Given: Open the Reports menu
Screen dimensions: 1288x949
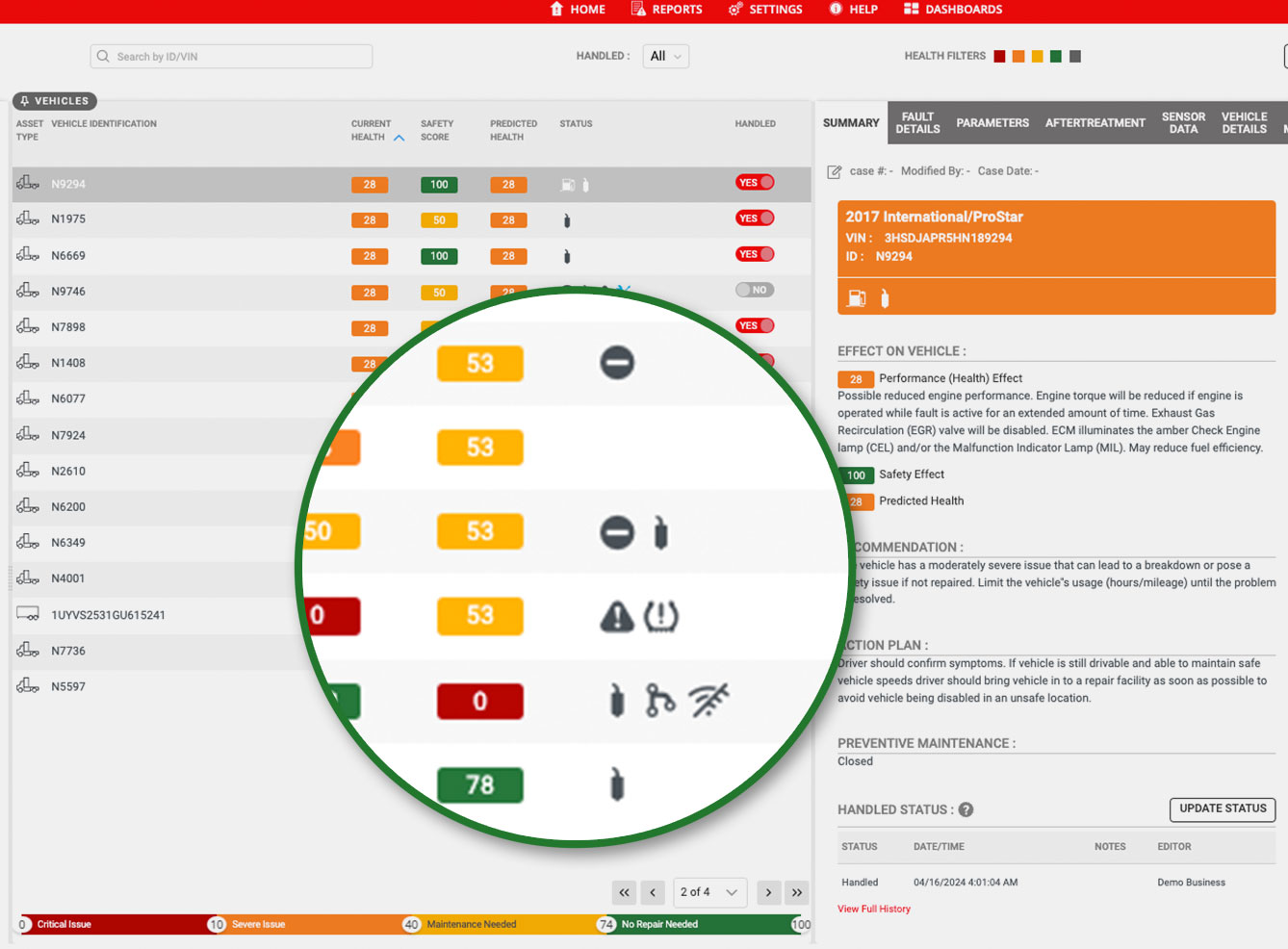Looking at the screenshot, I should tap(666, 10).
